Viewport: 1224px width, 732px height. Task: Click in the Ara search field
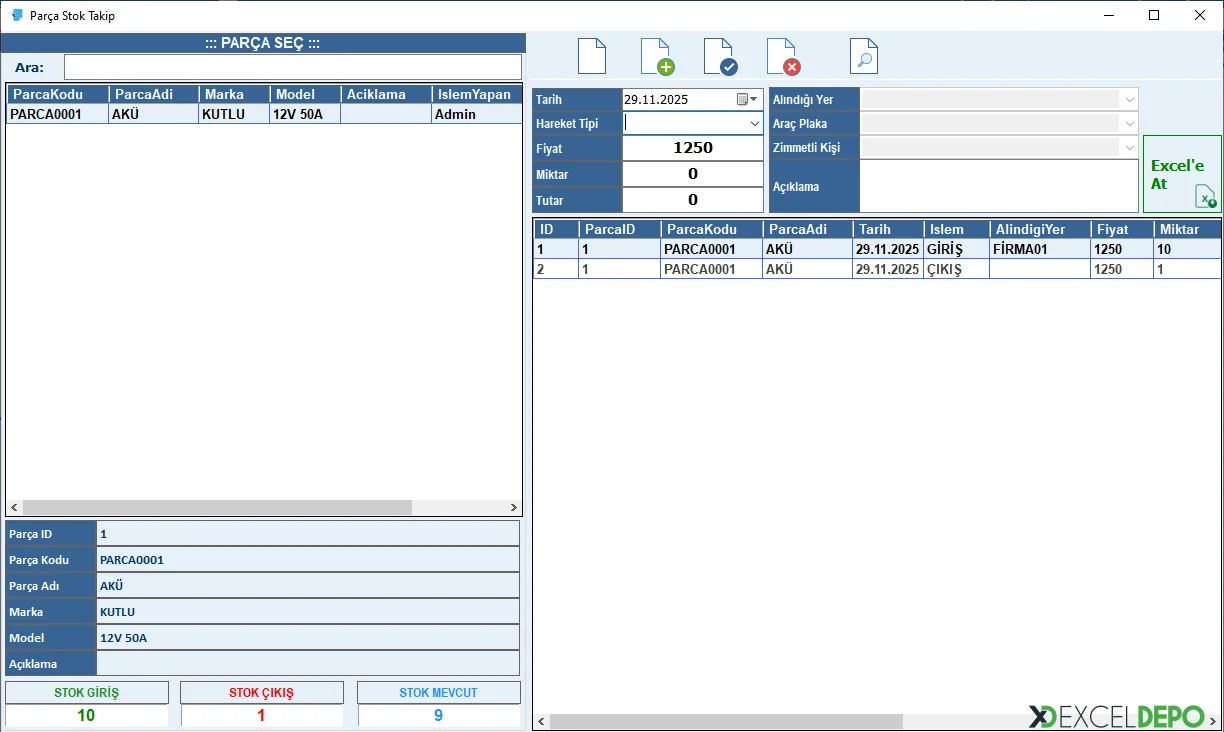click(292, 67)
